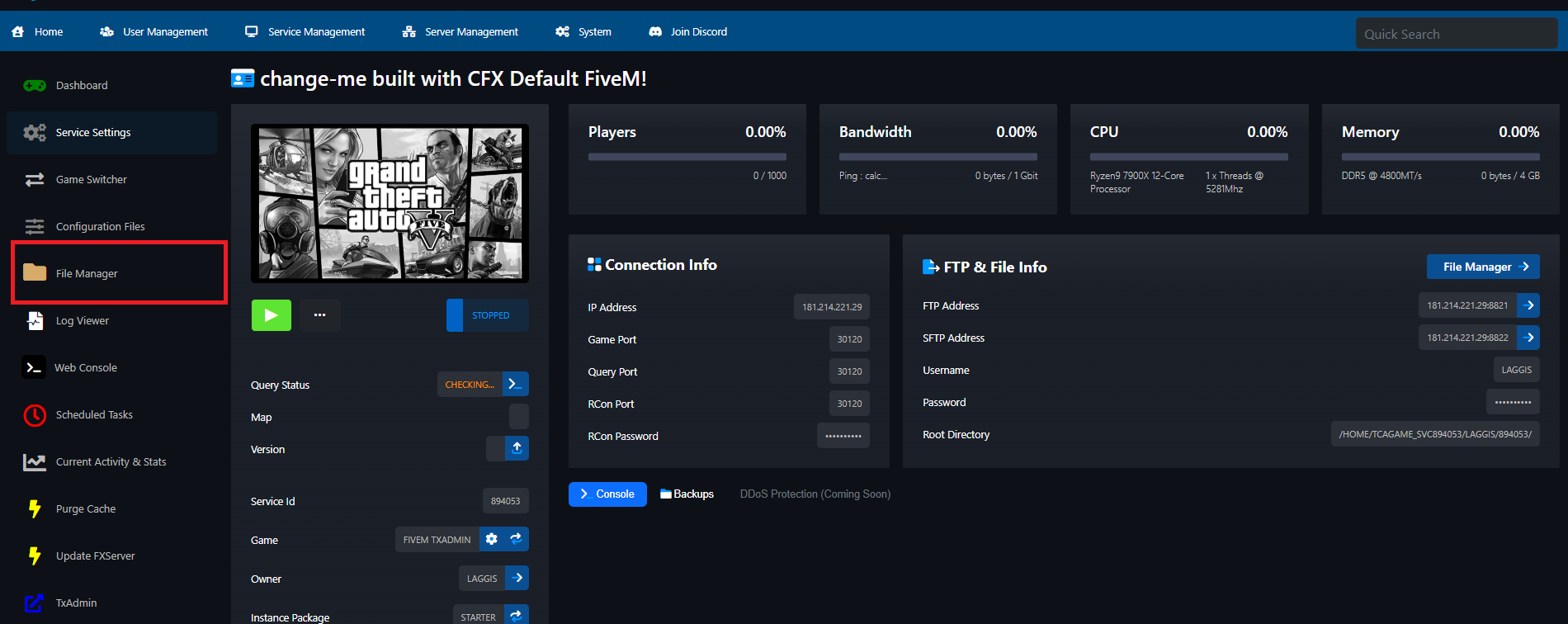
Task: Click the Purge Cache lightning icon
Action: (35, 508)
